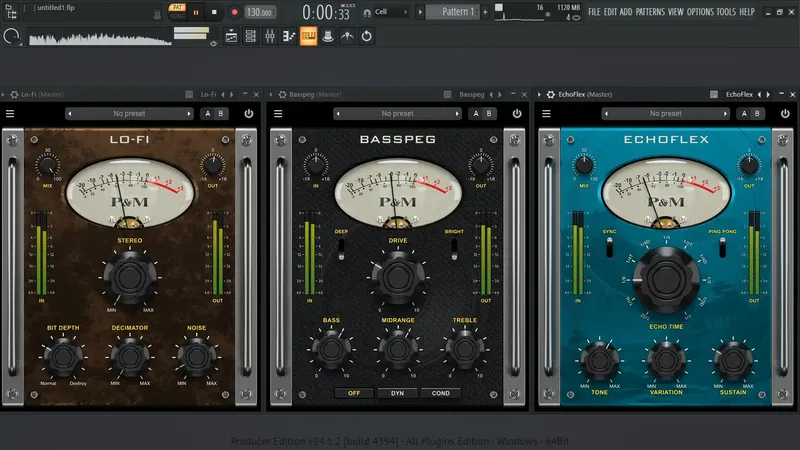Viewport: 800px width, 450px height.
Task: Toggle the Basspeg power bypass button
Action: point(517,113)
